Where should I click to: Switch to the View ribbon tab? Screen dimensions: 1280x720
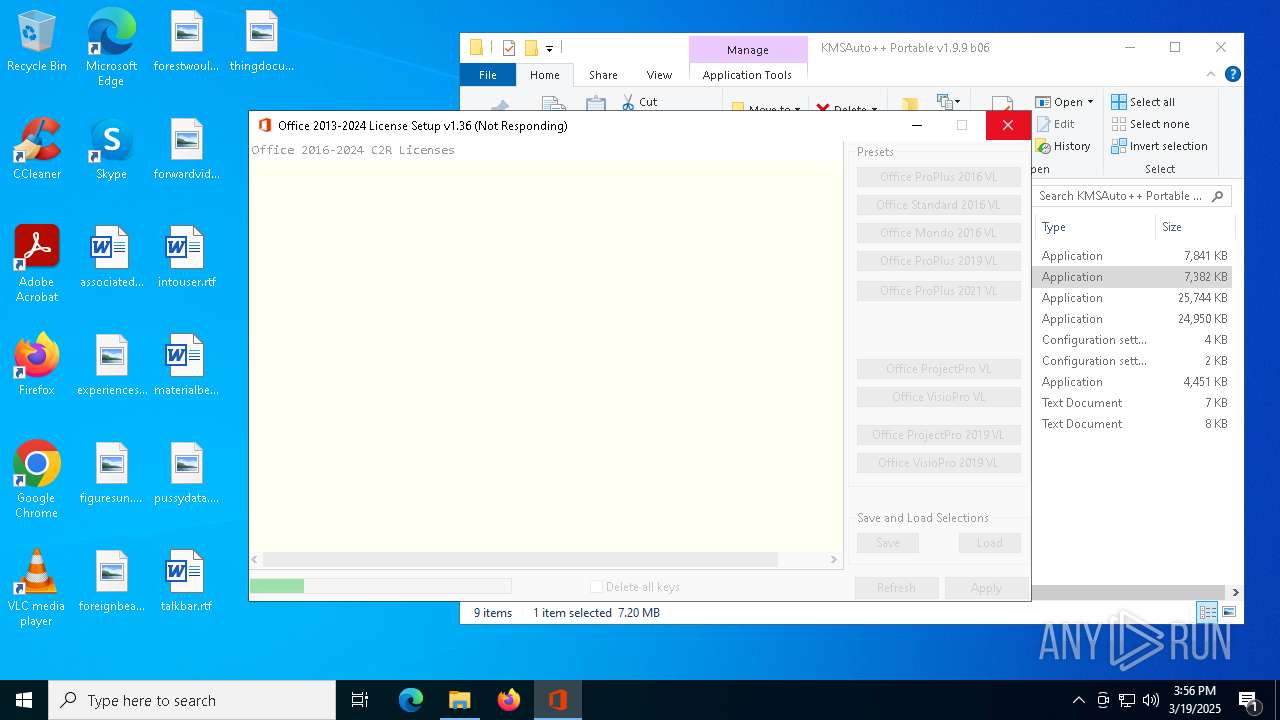pos(659,75)
